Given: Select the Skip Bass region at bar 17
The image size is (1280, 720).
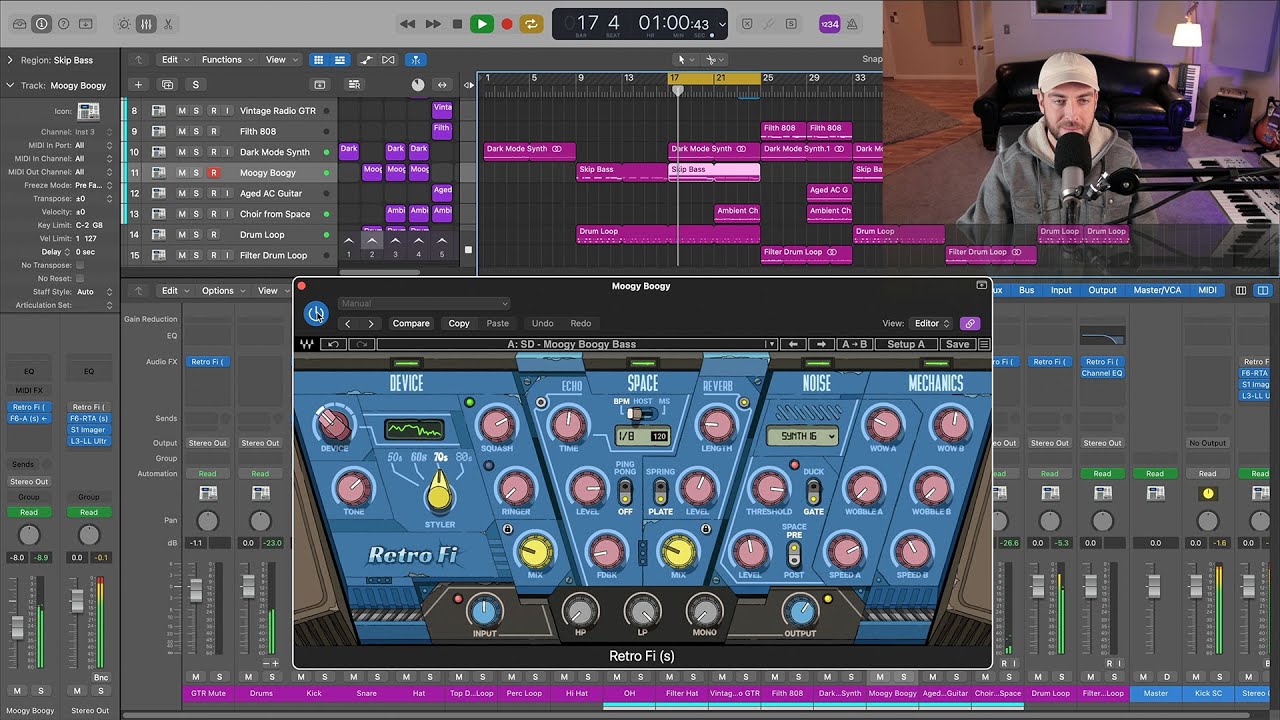Looking at the screenshot, I should pos(714,172).
